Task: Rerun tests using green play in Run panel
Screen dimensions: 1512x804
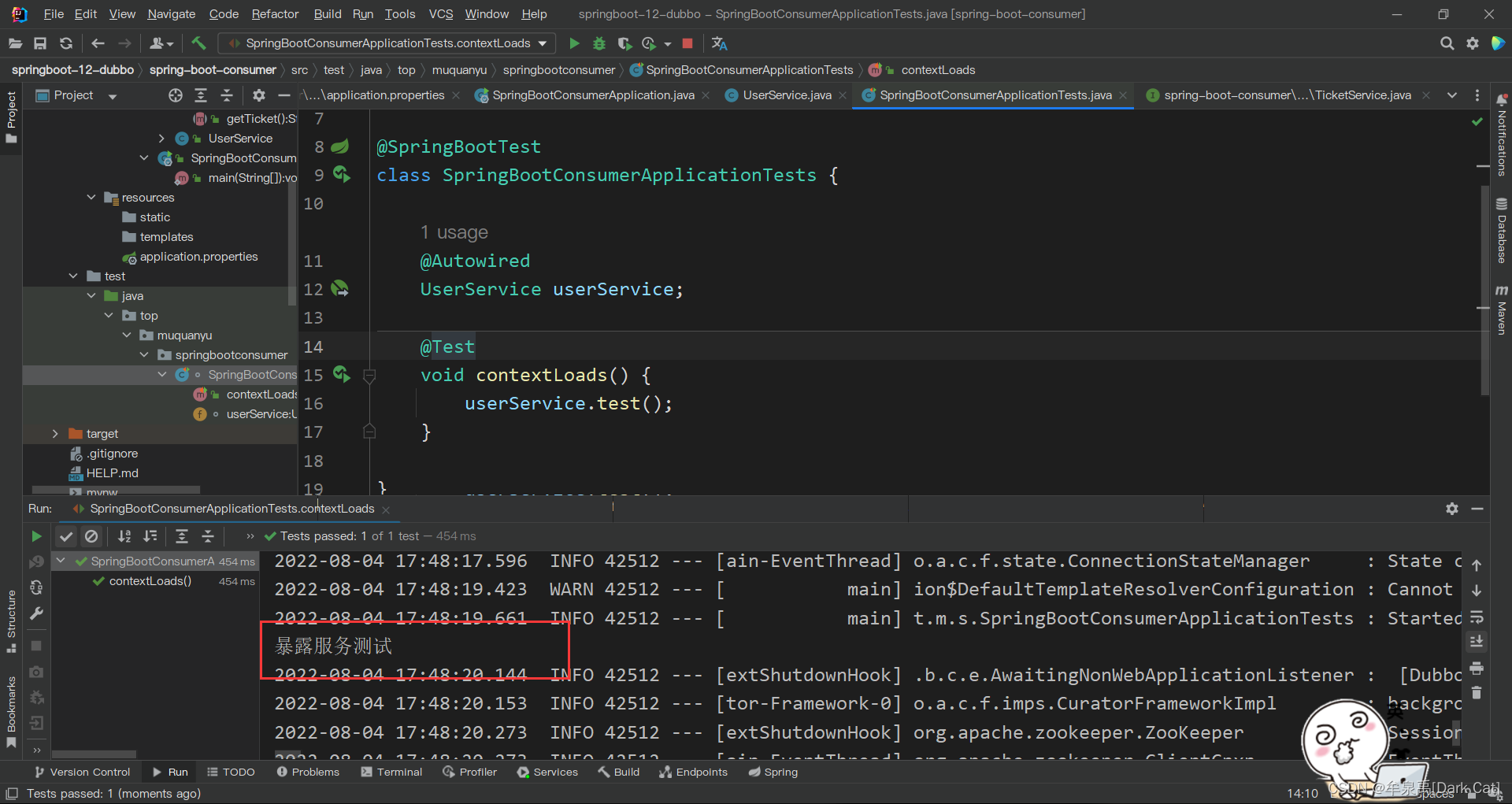Action: point(36,536)
